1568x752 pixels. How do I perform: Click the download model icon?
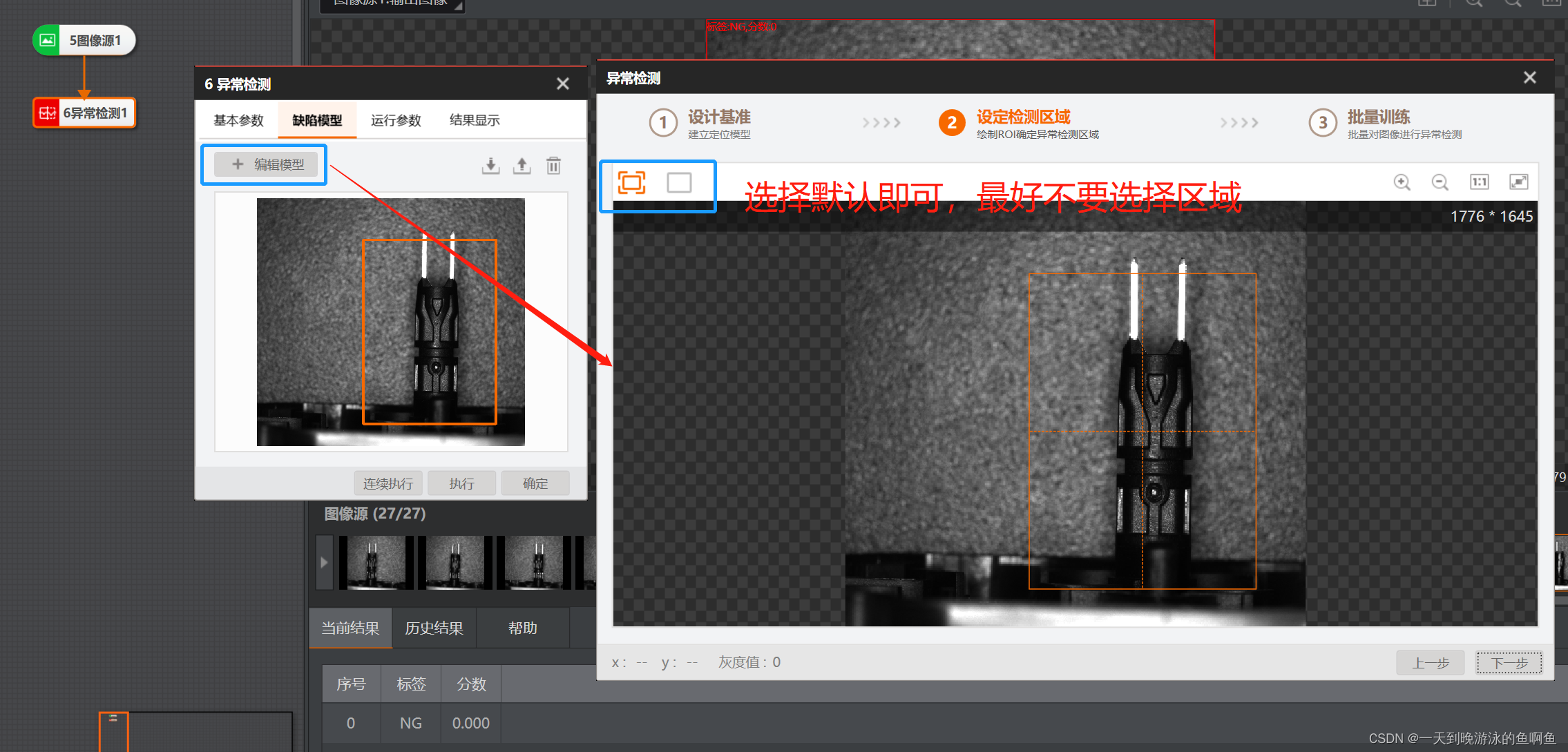(x=490, y=166)
